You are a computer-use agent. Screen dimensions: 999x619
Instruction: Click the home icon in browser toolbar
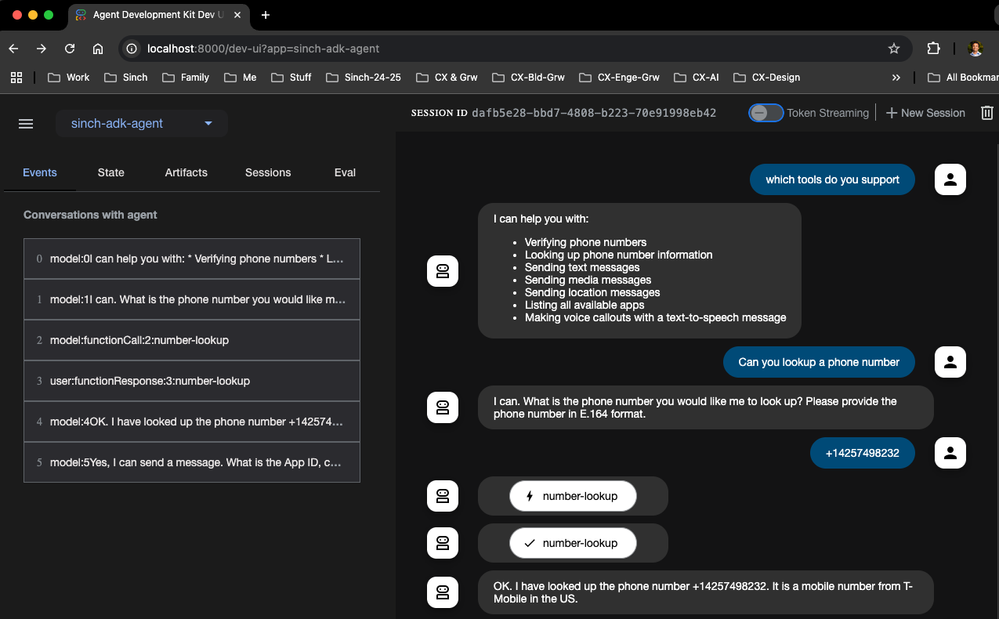(x=97, y=48)
